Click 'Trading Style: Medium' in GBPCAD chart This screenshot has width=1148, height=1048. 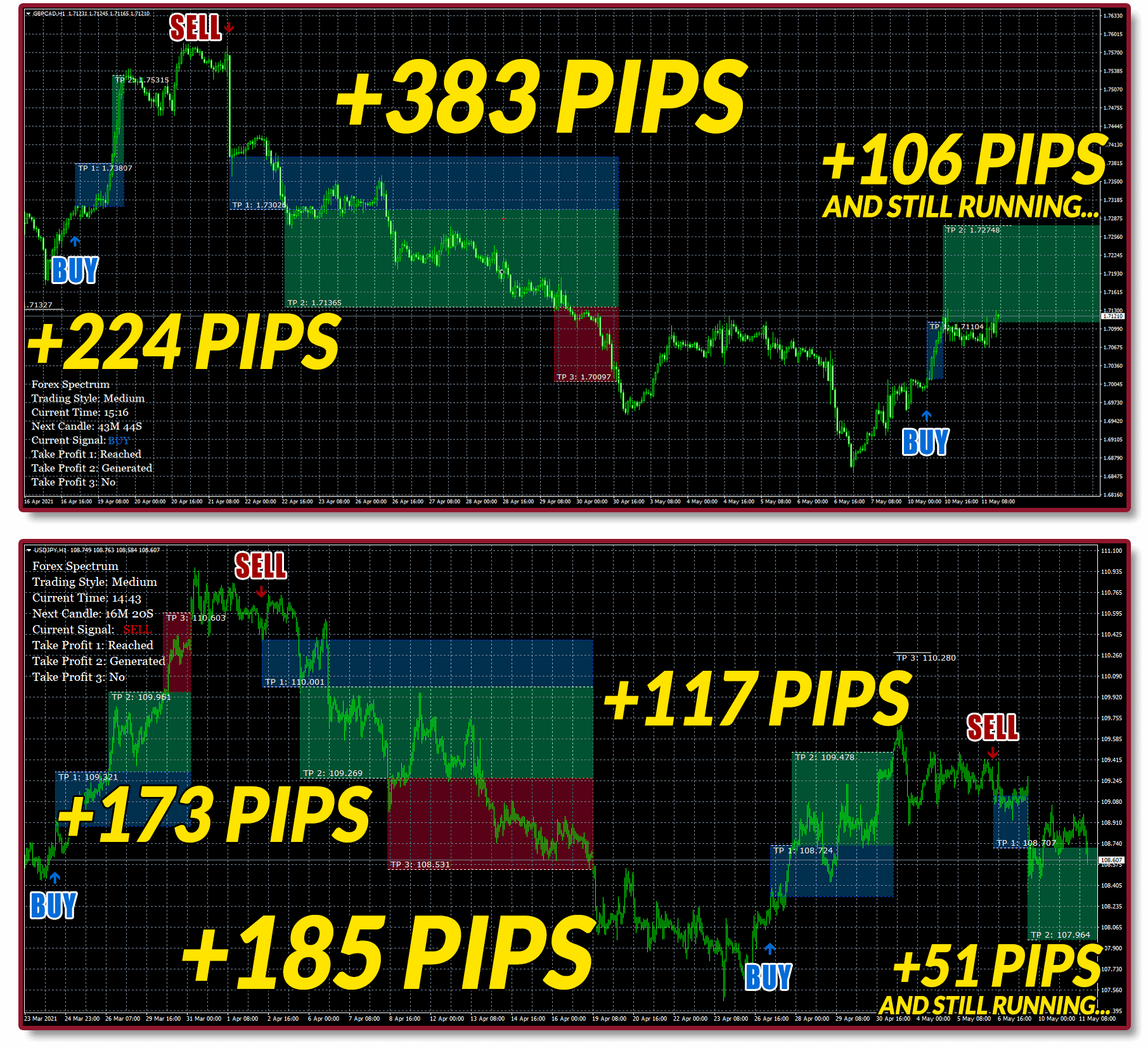coord(88,398)
